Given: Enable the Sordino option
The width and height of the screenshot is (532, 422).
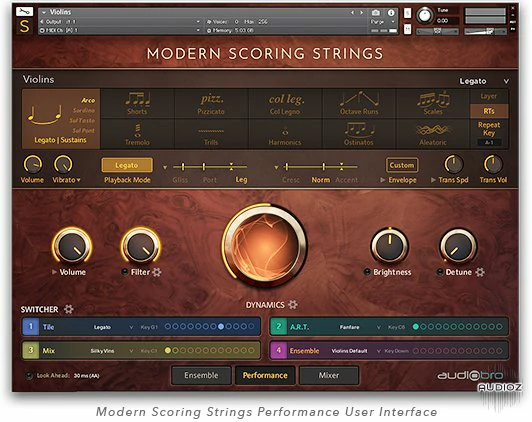Looking at the screenshot, I should 84,110.
